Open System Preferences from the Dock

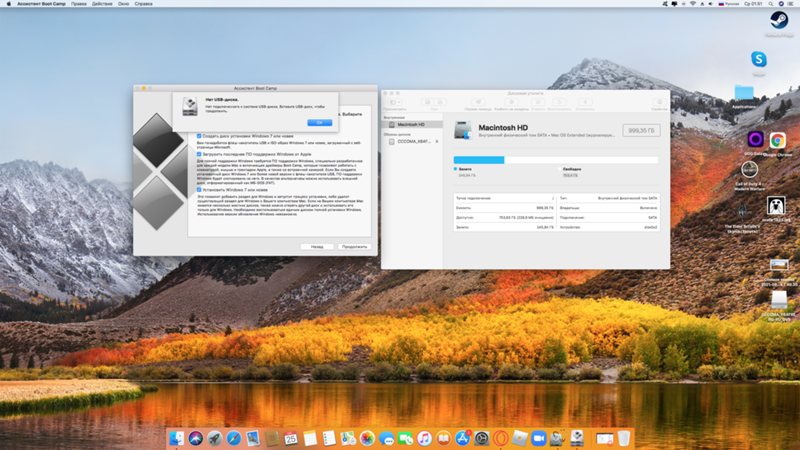click(x=481, y=438)
